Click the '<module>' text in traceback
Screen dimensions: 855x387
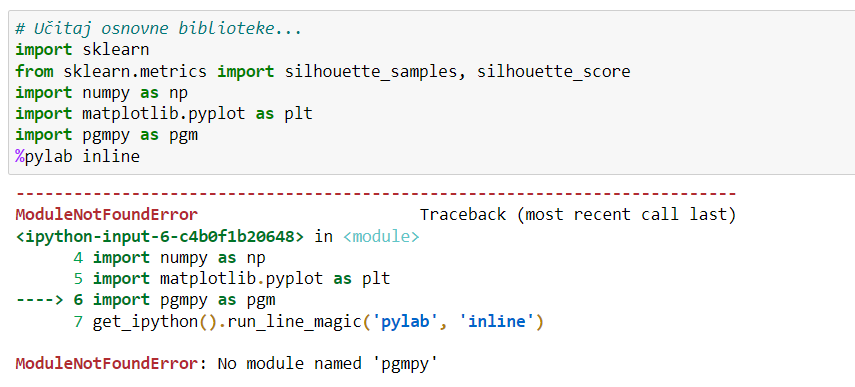[x=381, y=237]
